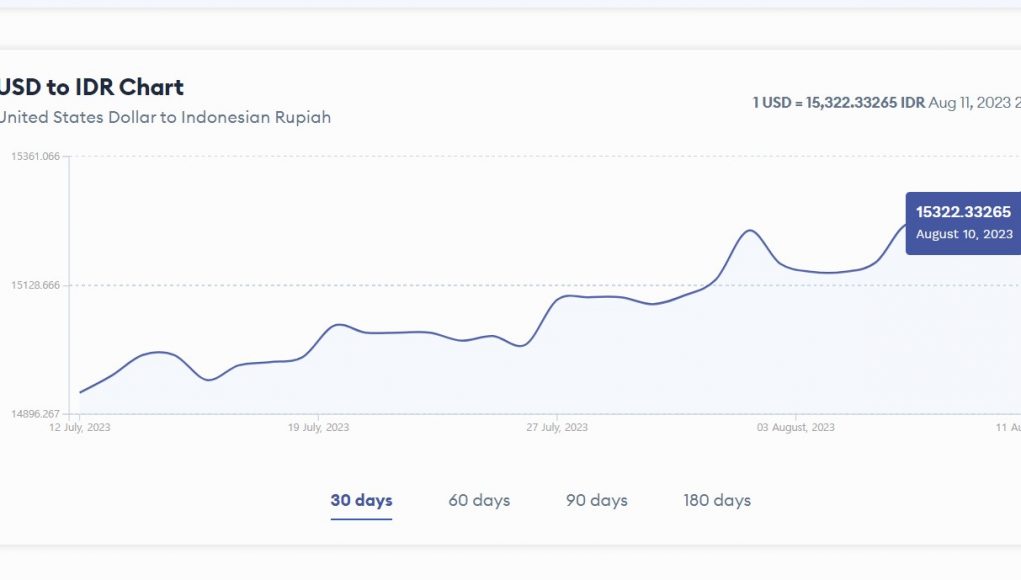Click the United States Dollar to Indonesian Rupiah subtitle

[x=165, y=117]
